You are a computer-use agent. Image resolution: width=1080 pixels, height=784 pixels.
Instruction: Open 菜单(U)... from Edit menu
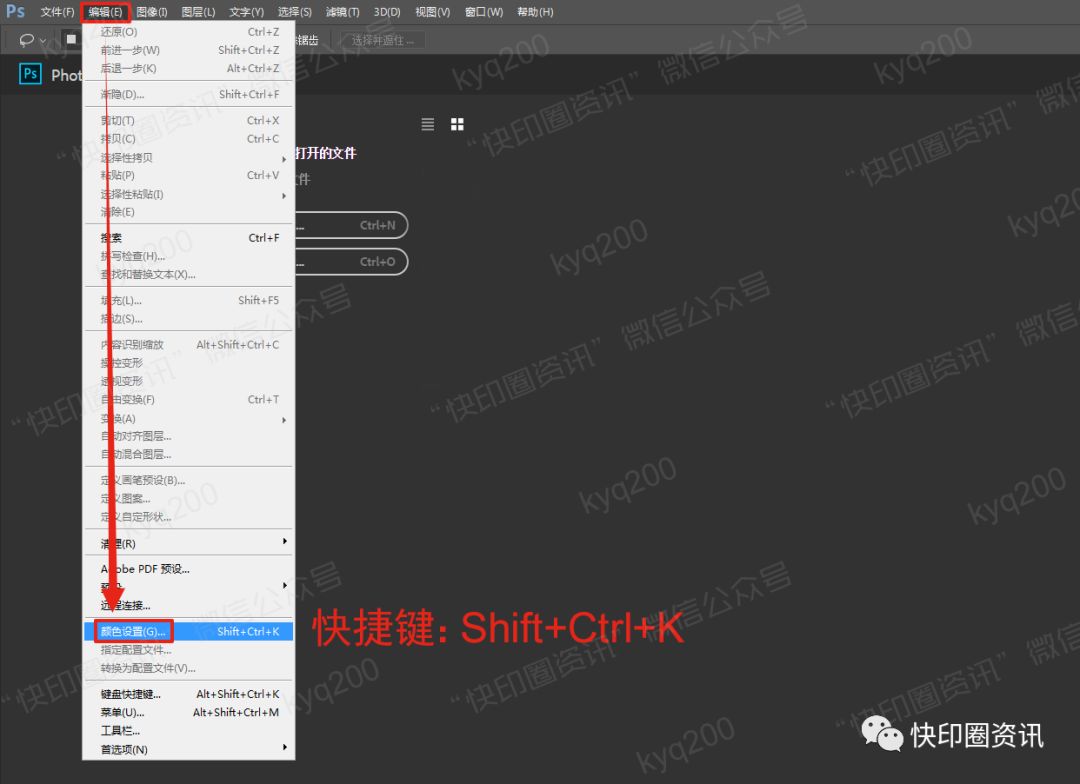(x=189, y=712)
